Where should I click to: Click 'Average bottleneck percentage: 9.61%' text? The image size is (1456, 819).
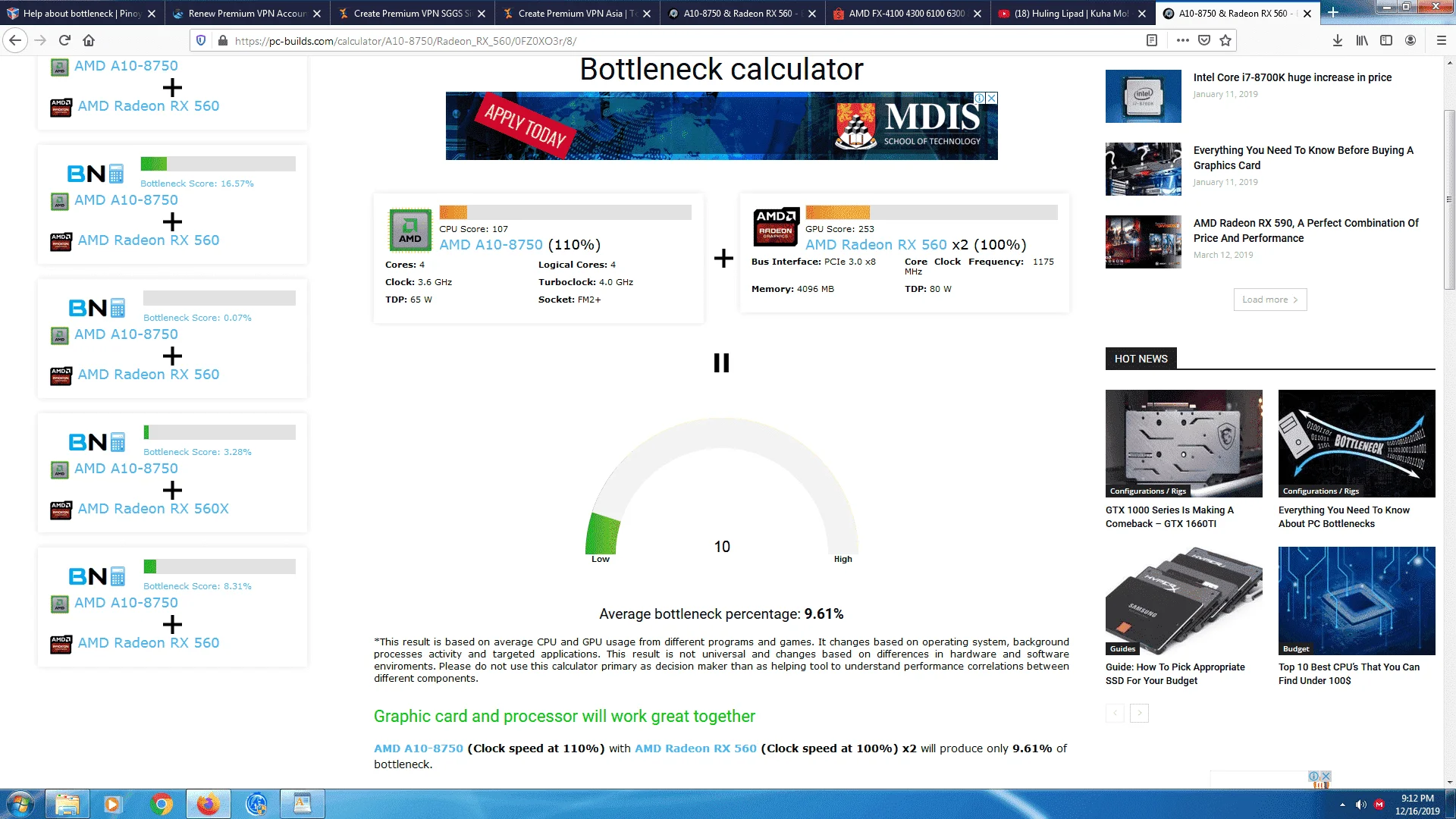click(x=721, y=614)
